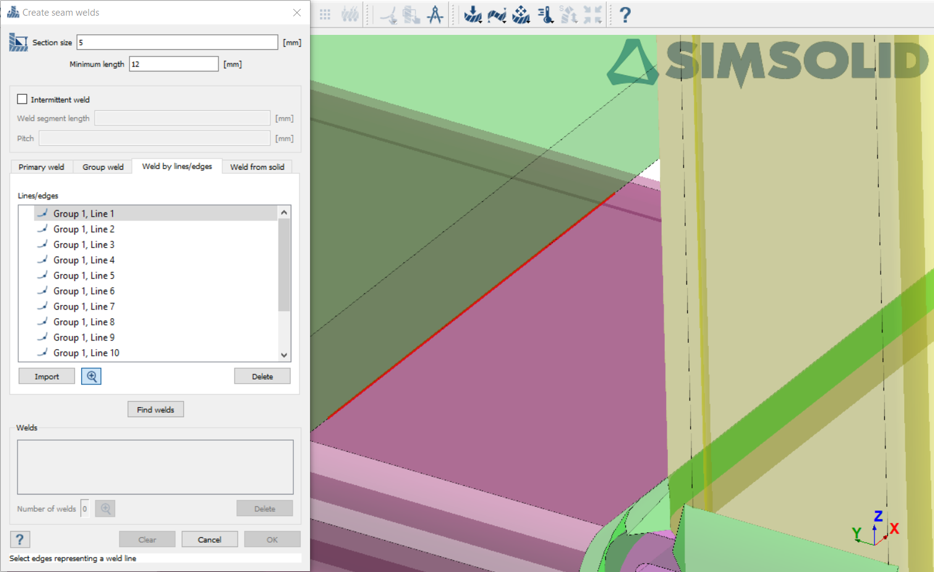Click the Import button
The width and height of the screenshot is (934, 572).
47,377
